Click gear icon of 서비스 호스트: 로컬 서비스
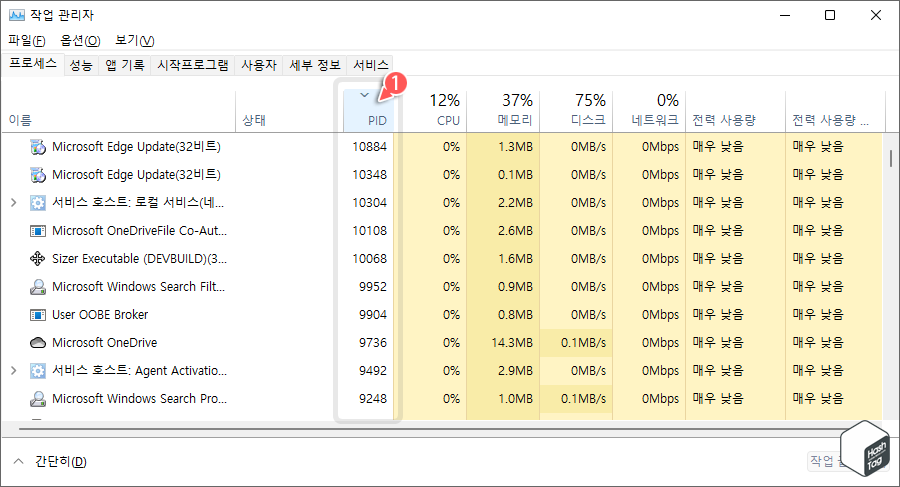This screenshot has width=900, height=487. click(38, 203)
